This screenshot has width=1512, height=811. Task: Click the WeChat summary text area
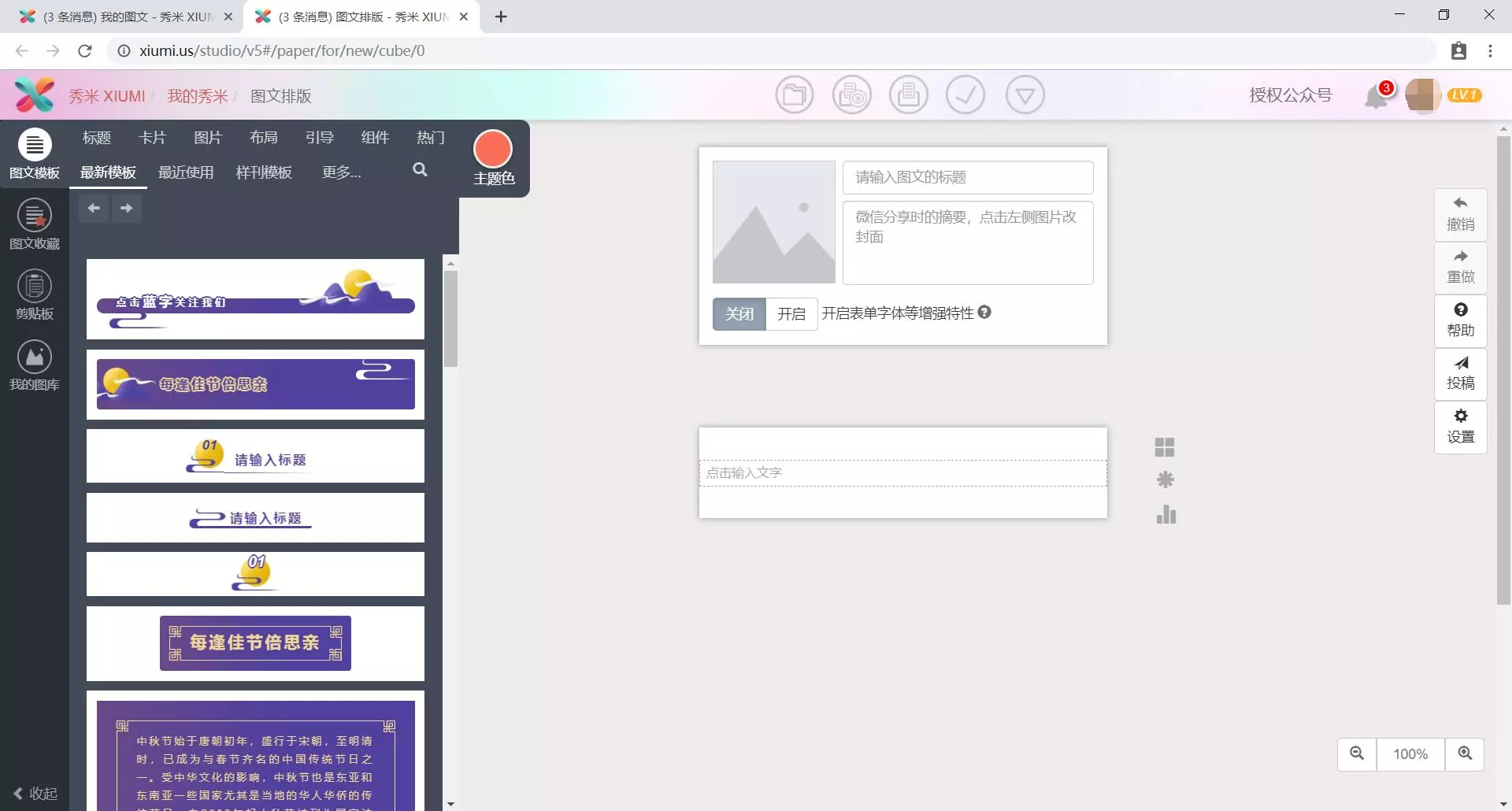(968, 243)
